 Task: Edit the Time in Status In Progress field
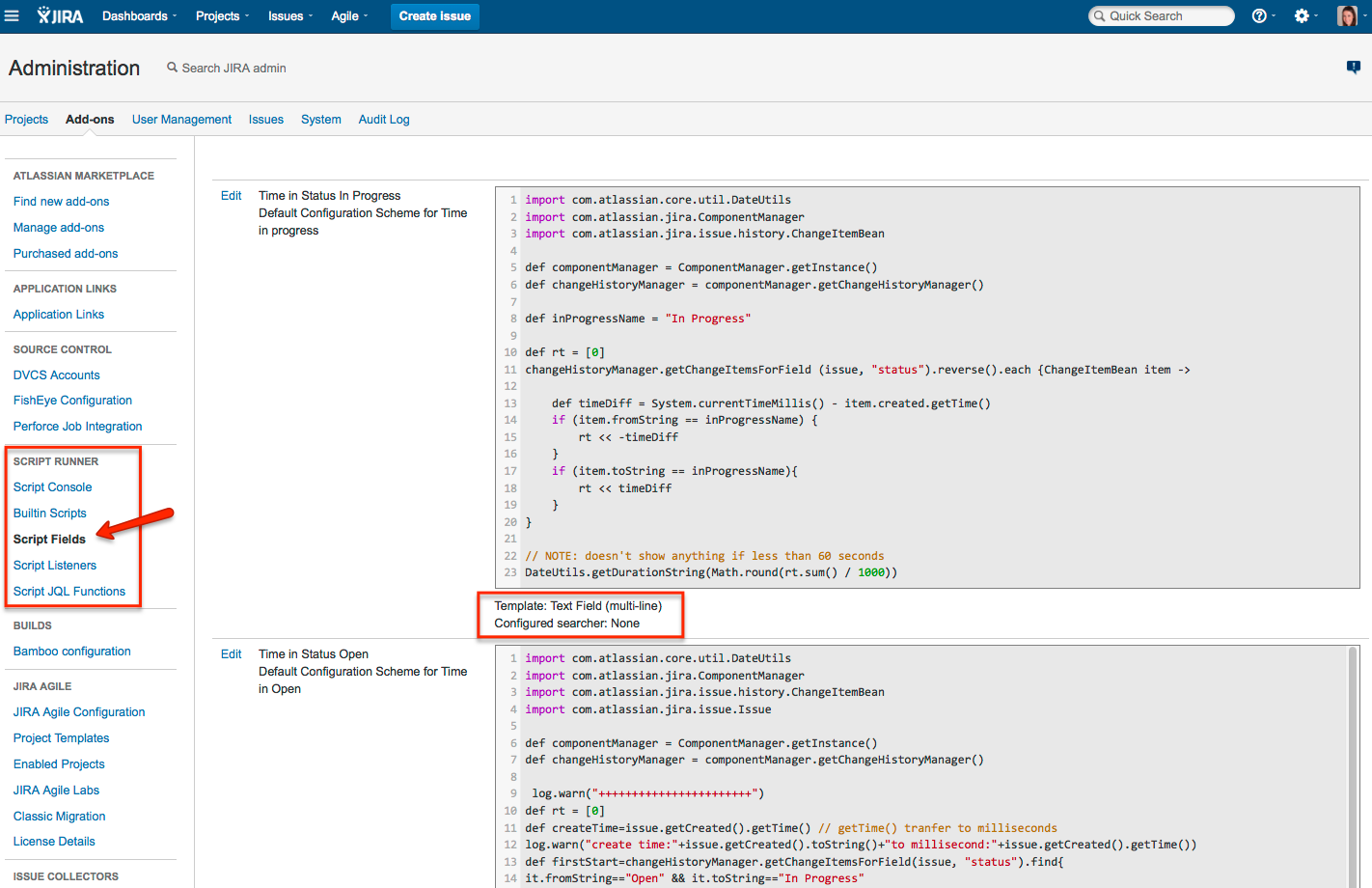pos(232,195)
